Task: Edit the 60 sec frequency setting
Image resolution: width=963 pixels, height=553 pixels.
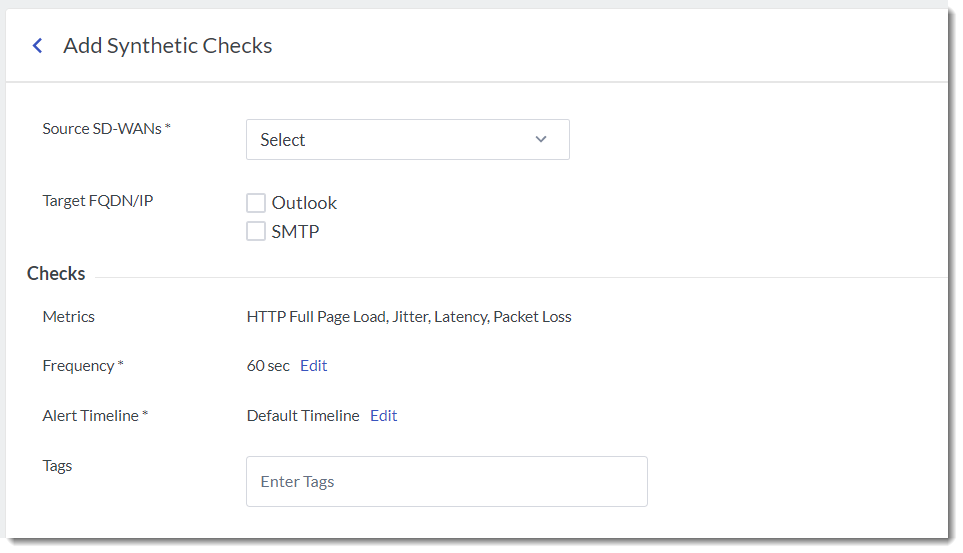Action: coord(313,366)
